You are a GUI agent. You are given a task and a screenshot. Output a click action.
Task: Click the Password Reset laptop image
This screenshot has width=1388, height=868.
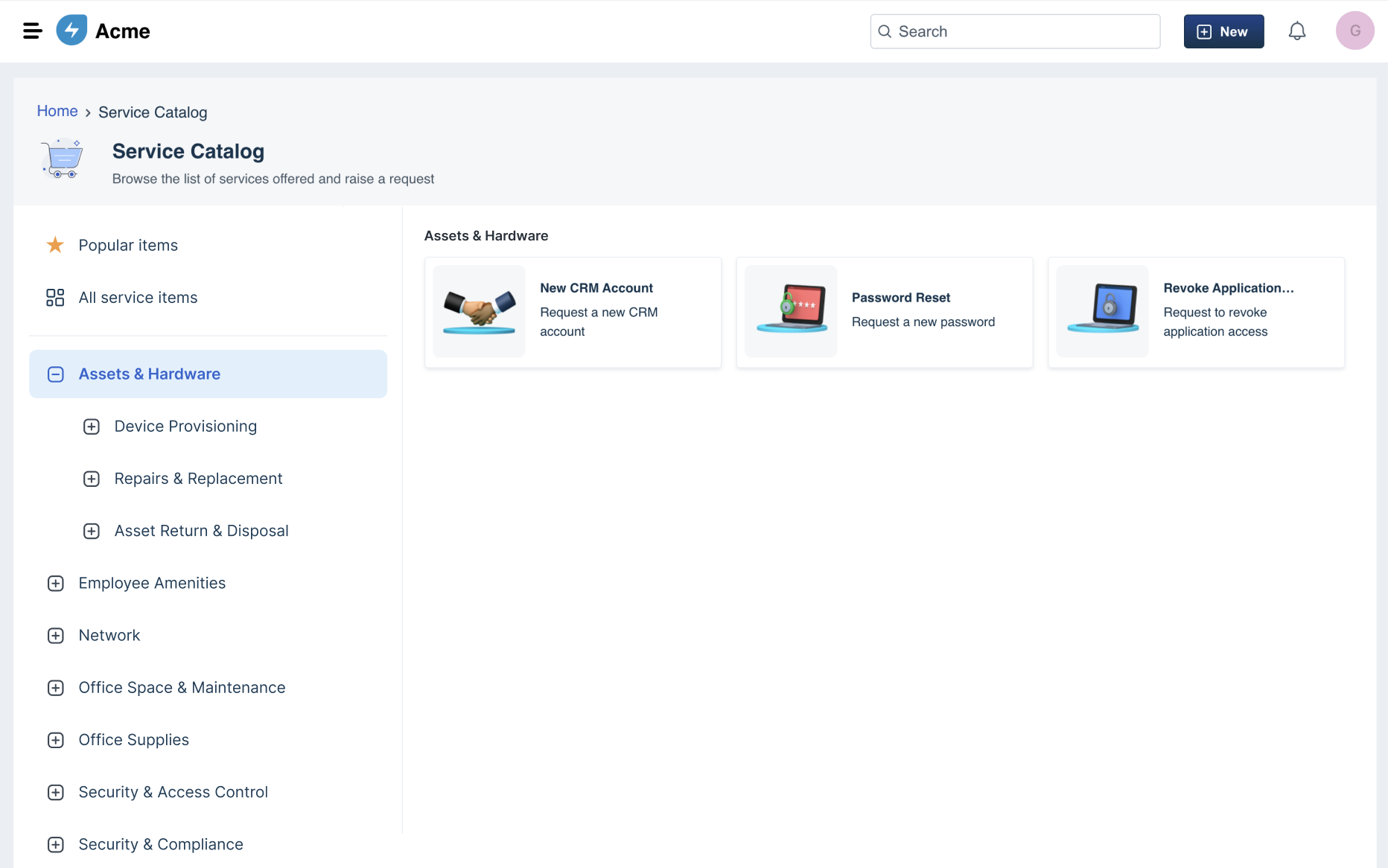791,311
